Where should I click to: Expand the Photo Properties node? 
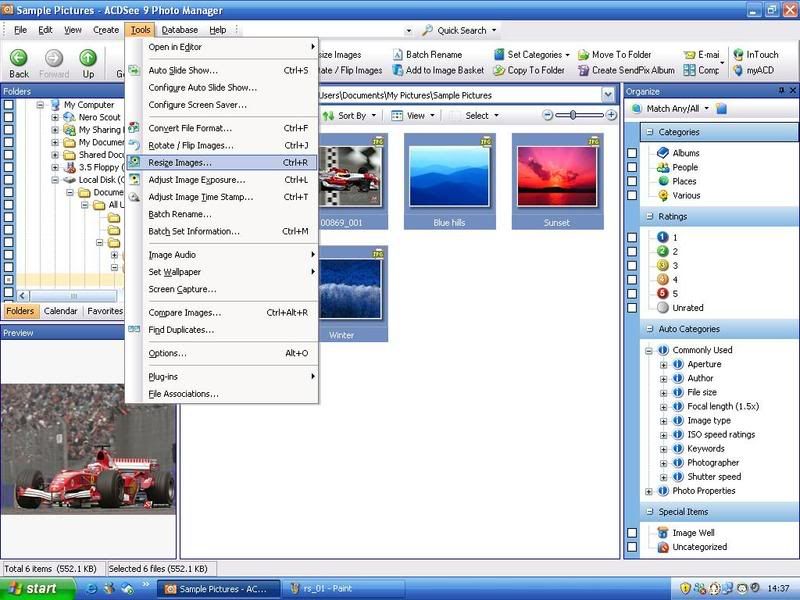coord(648,492)
